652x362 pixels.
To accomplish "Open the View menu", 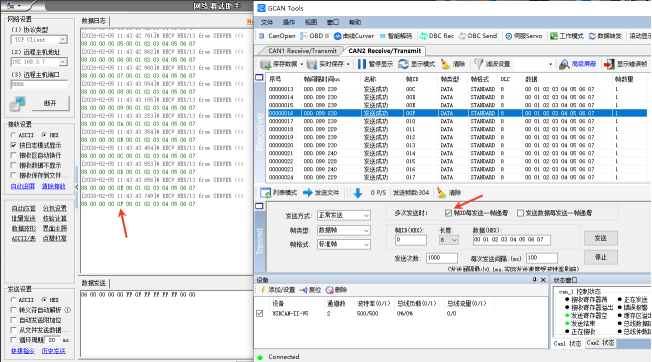I will click(311, 22).
